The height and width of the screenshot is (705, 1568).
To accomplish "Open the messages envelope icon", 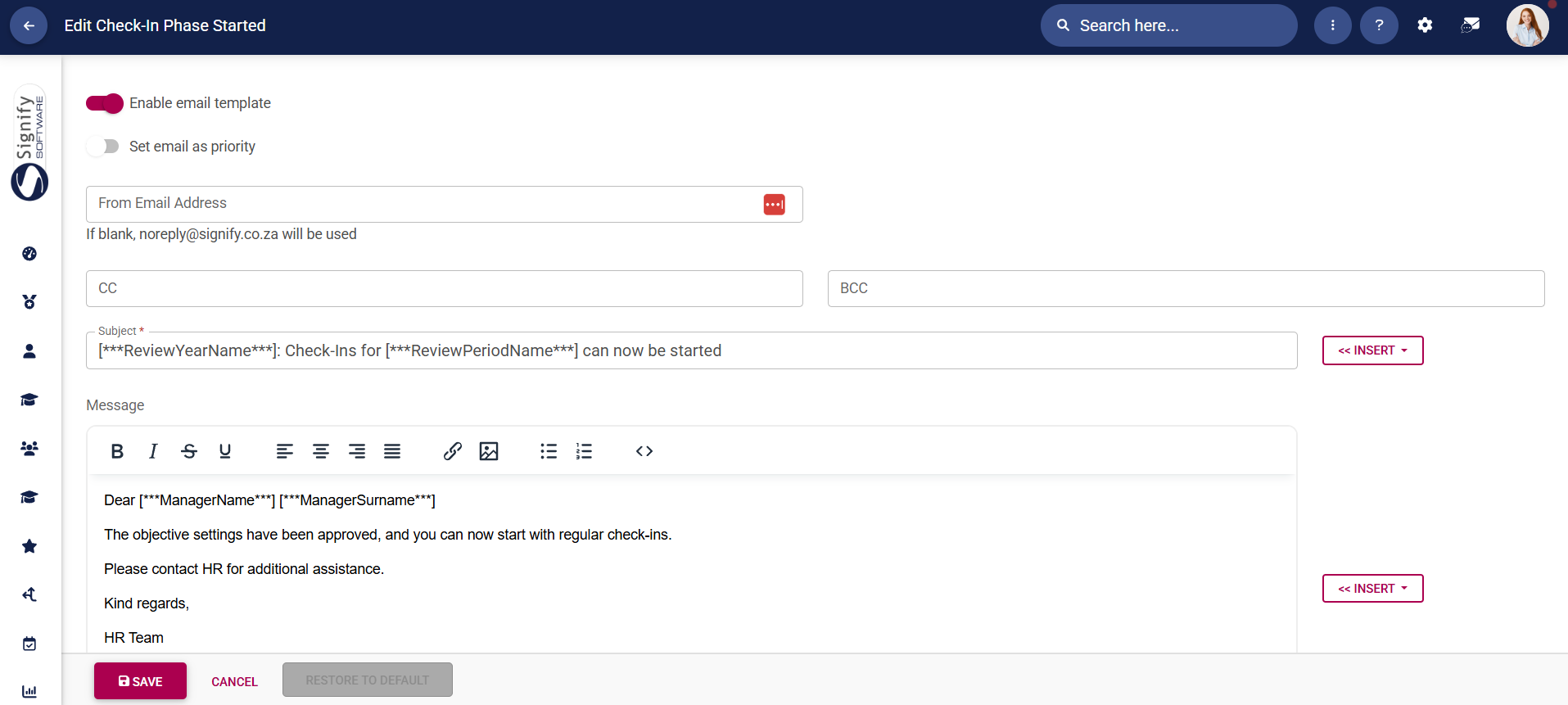I will pyautogui.click(x=1471, y=25).
